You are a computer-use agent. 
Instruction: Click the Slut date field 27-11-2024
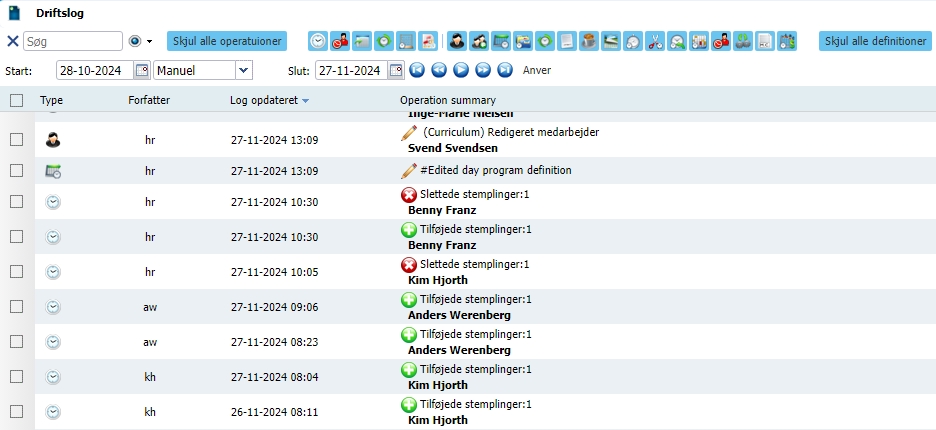(x=351, y=70)
